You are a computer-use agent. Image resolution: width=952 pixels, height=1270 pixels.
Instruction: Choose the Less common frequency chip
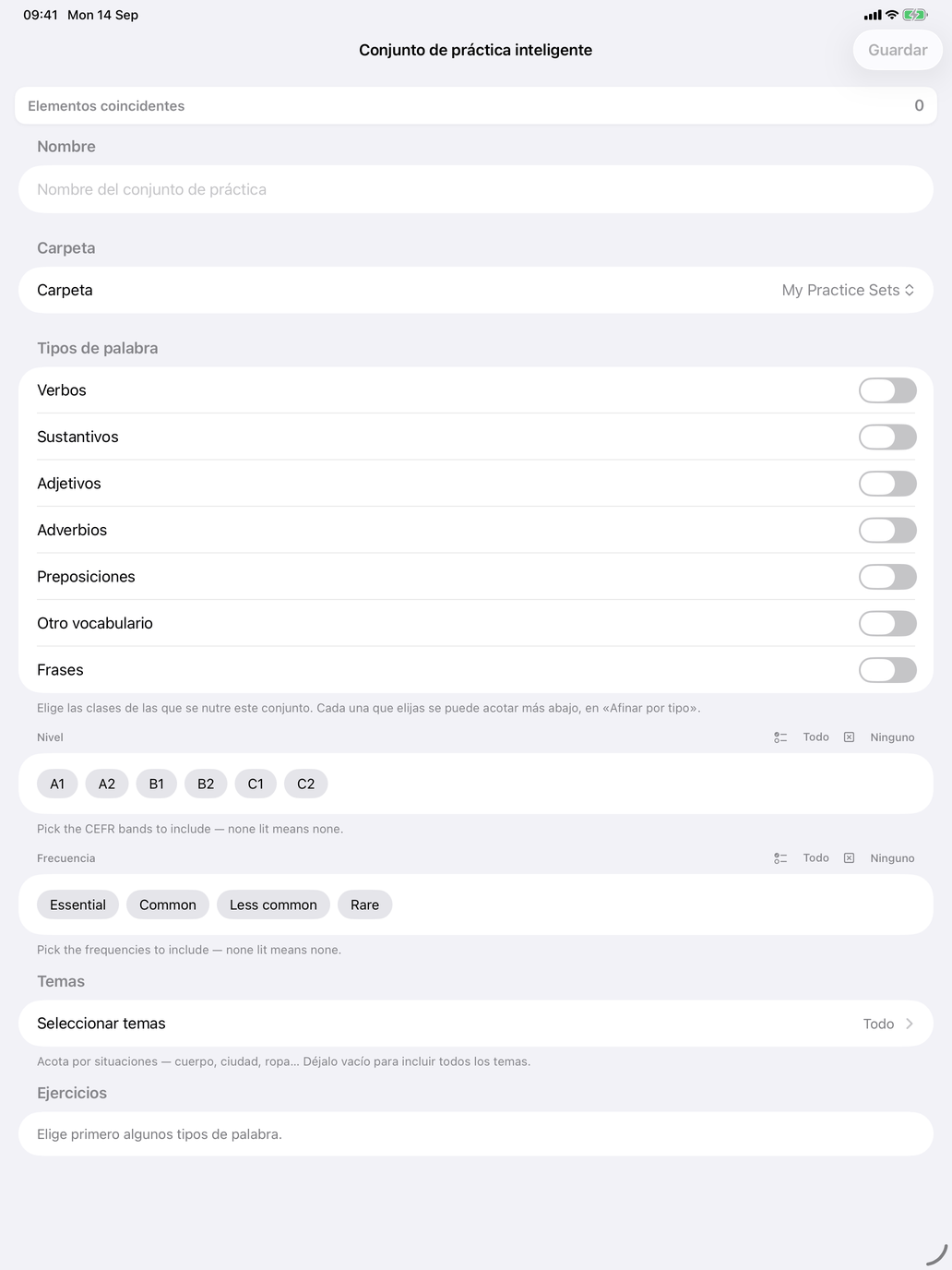pyautogui.click(x=273, y=905)
